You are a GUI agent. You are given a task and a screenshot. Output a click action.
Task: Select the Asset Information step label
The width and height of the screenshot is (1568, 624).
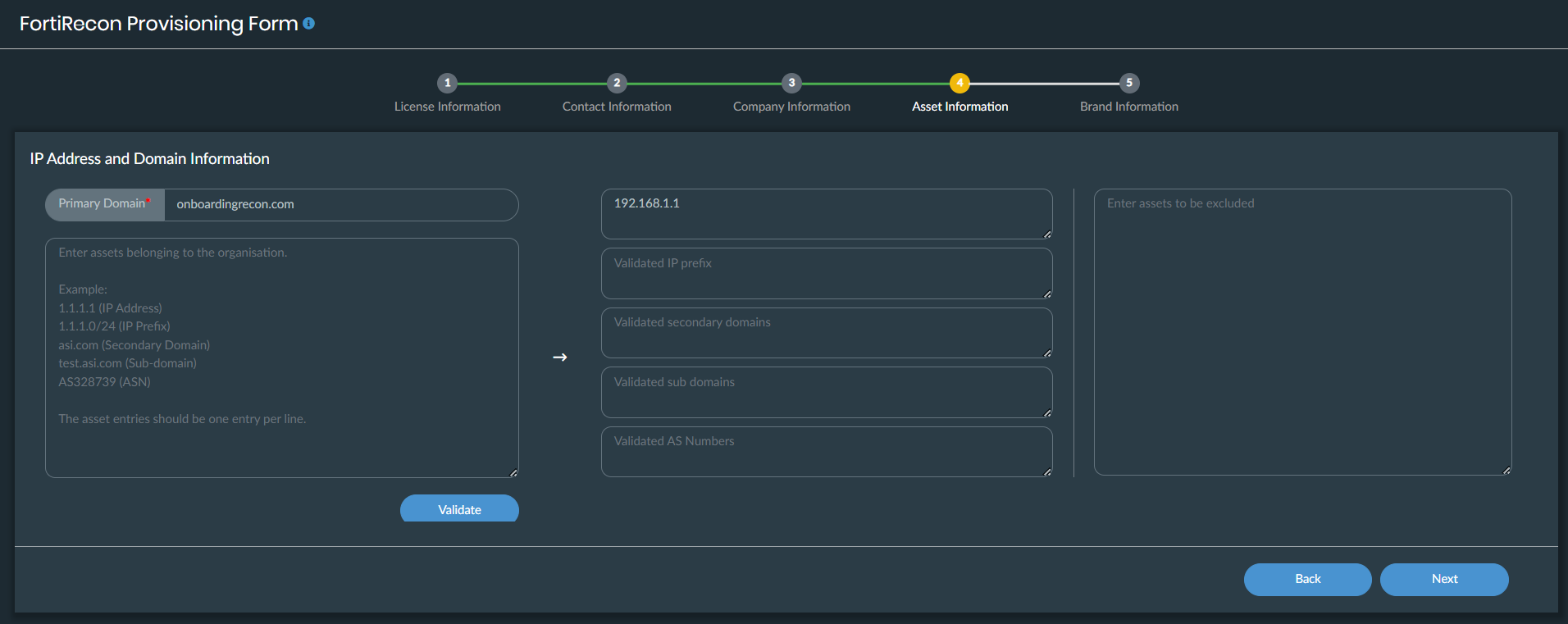point(960,107)
